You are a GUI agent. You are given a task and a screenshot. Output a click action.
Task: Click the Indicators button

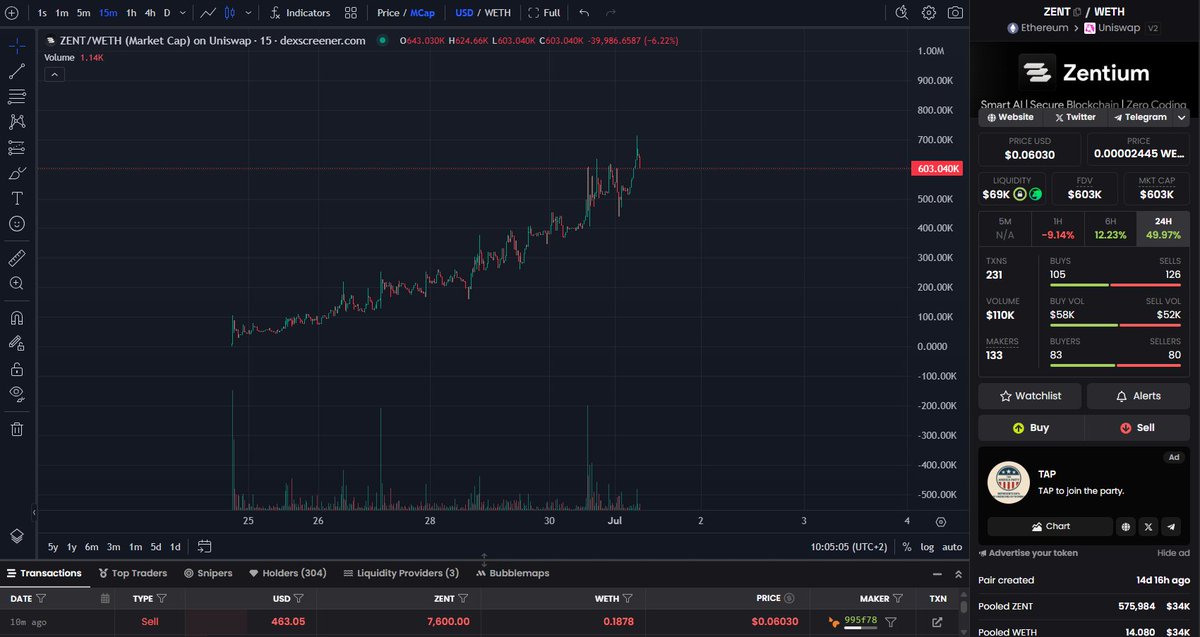pos(300,13)
